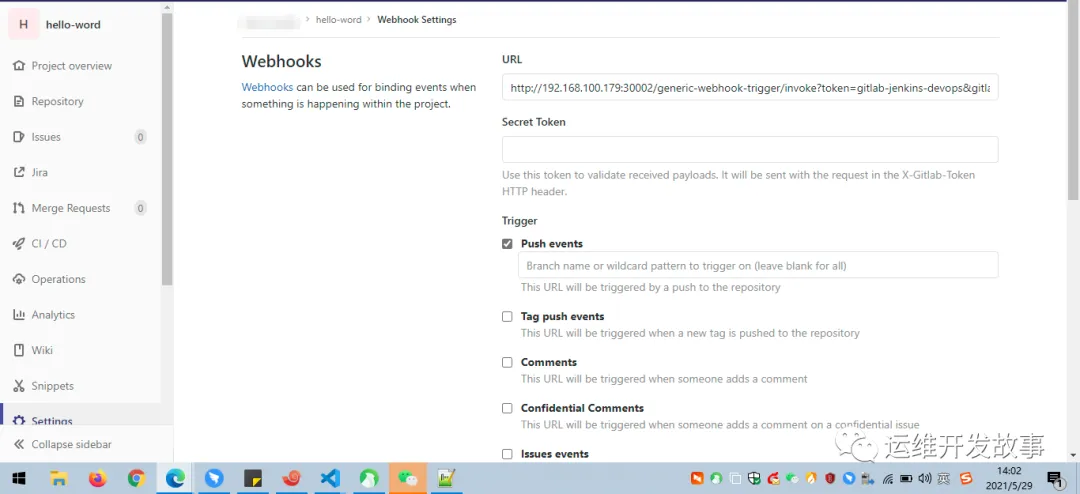
Task: Open Windows Security shield tray icon
Action: 755,478
